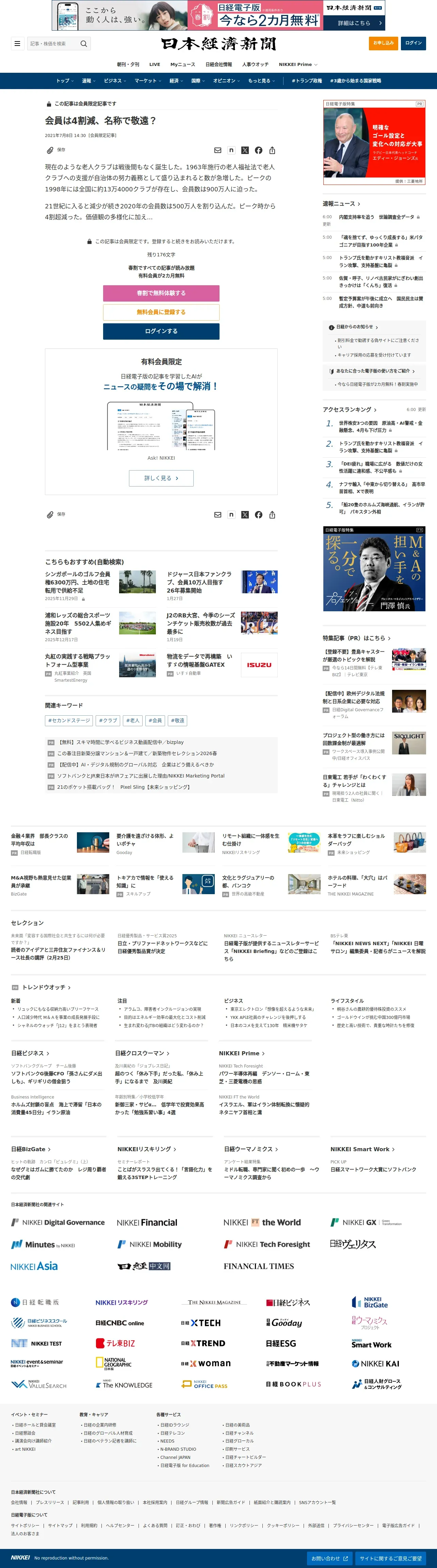Expand the NIKKEI Prime dropdown in the top menu

(298, 65)
